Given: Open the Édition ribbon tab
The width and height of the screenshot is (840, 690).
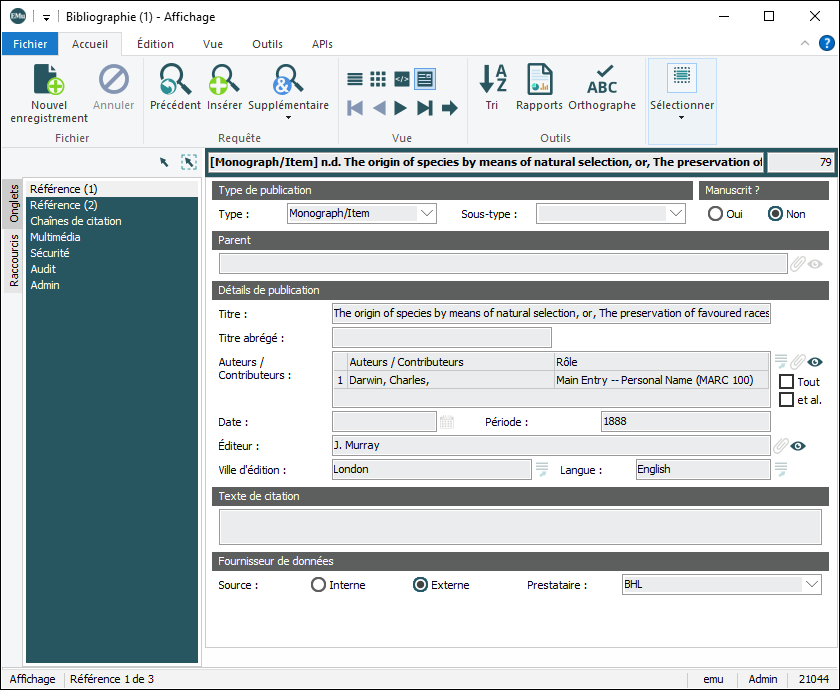Looking at the screenshot, I should tap(155, 44).
